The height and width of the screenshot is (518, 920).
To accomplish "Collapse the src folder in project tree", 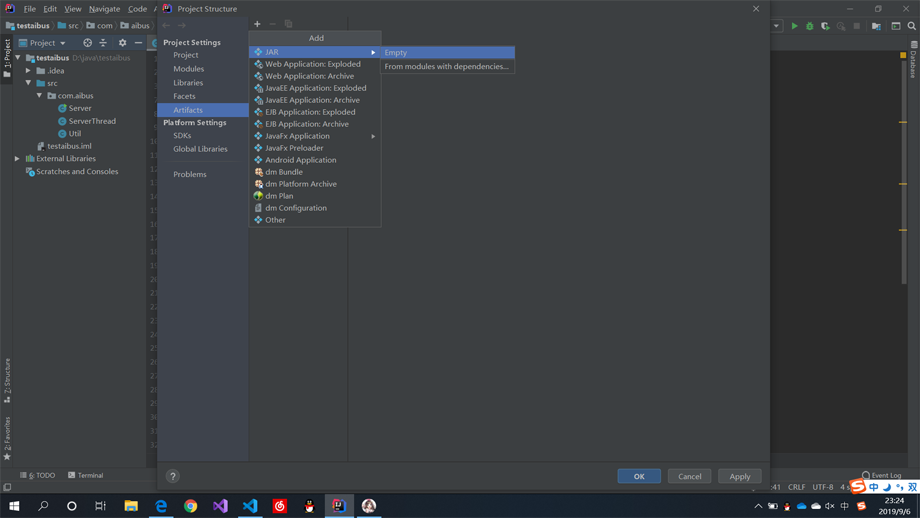I will [29, 83].
